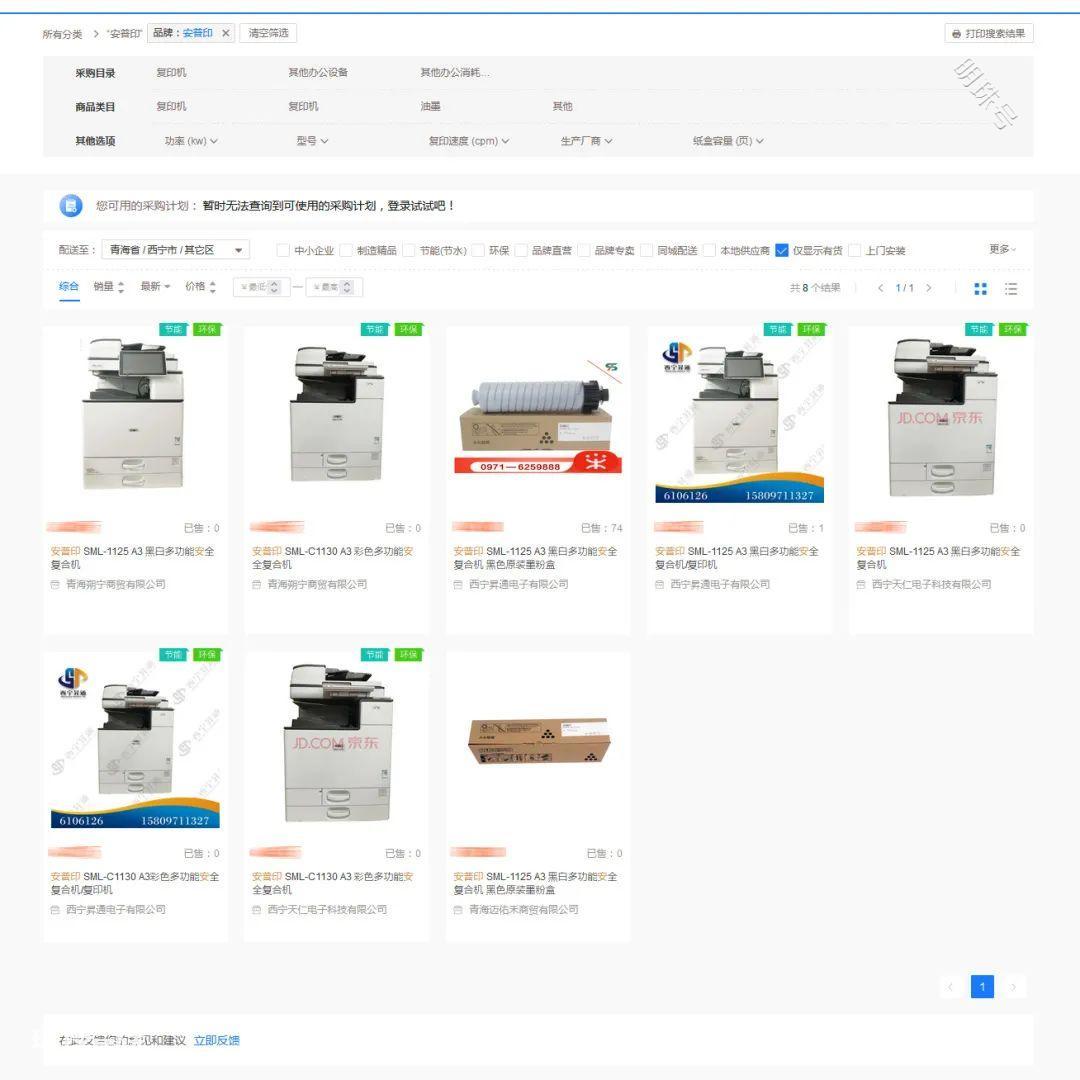Expand the 复印速度 (cpm) dropdown
The width and height of the screenshot is (1080, 1080).
[468, 141]
